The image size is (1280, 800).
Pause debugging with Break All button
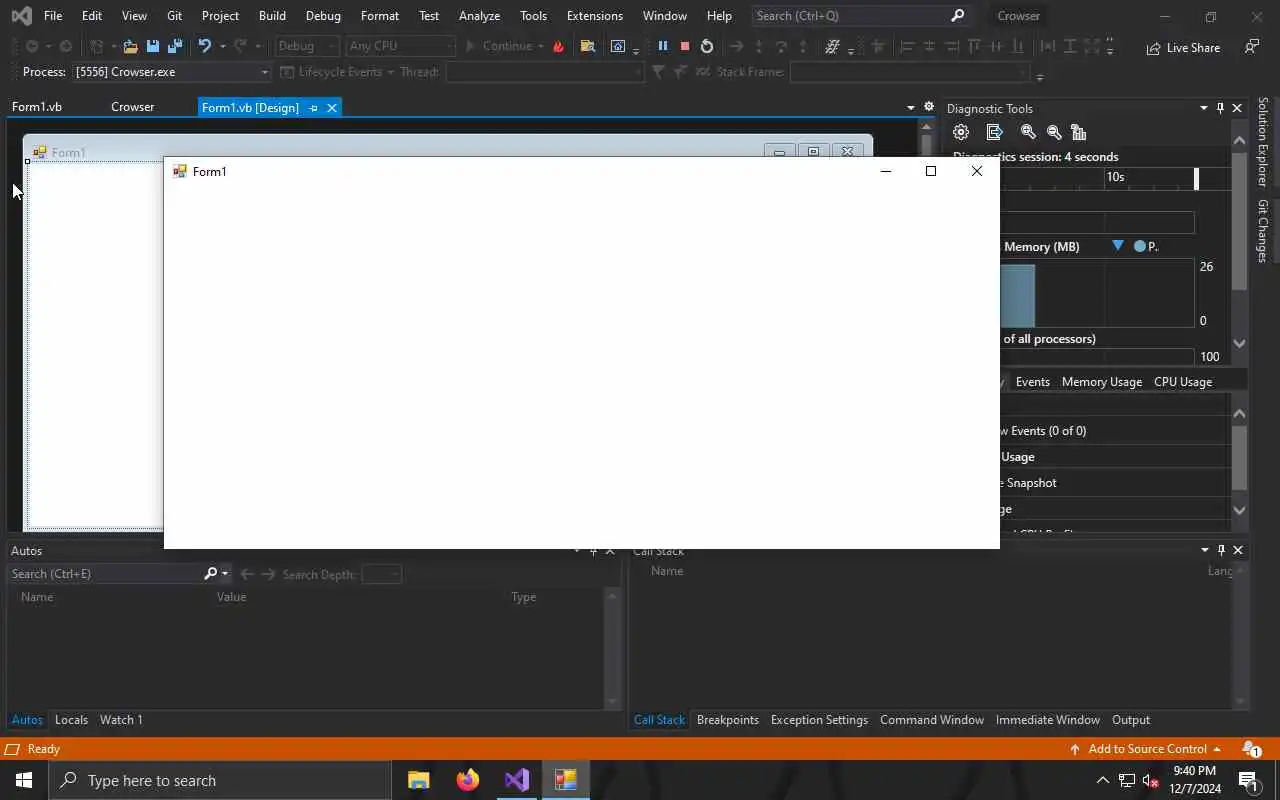point(662,46)
